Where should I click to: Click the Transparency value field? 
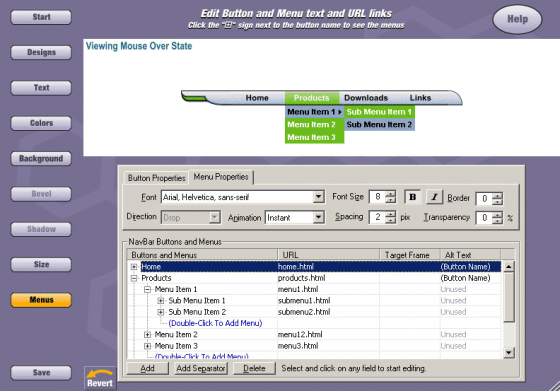(x=484, y=218)
